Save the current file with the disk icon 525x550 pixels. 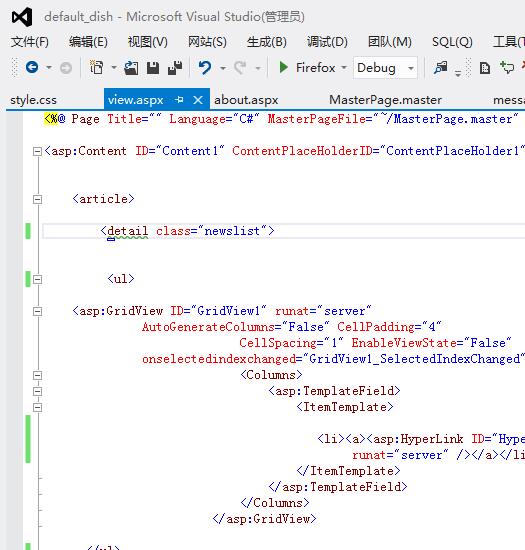(x=153, y=68)
